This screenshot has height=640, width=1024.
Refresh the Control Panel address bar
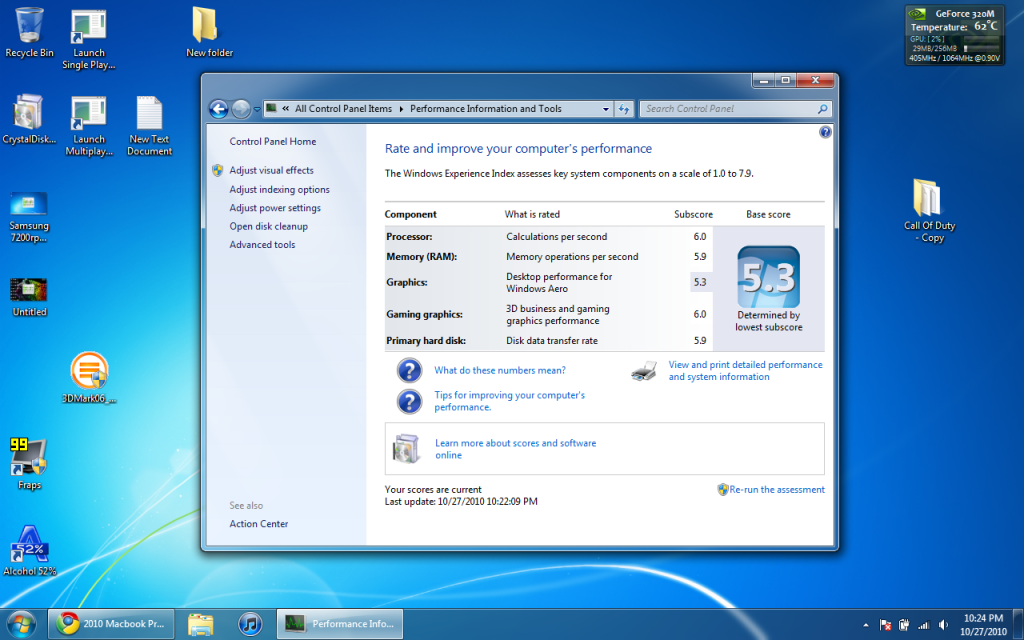(624, 109)
